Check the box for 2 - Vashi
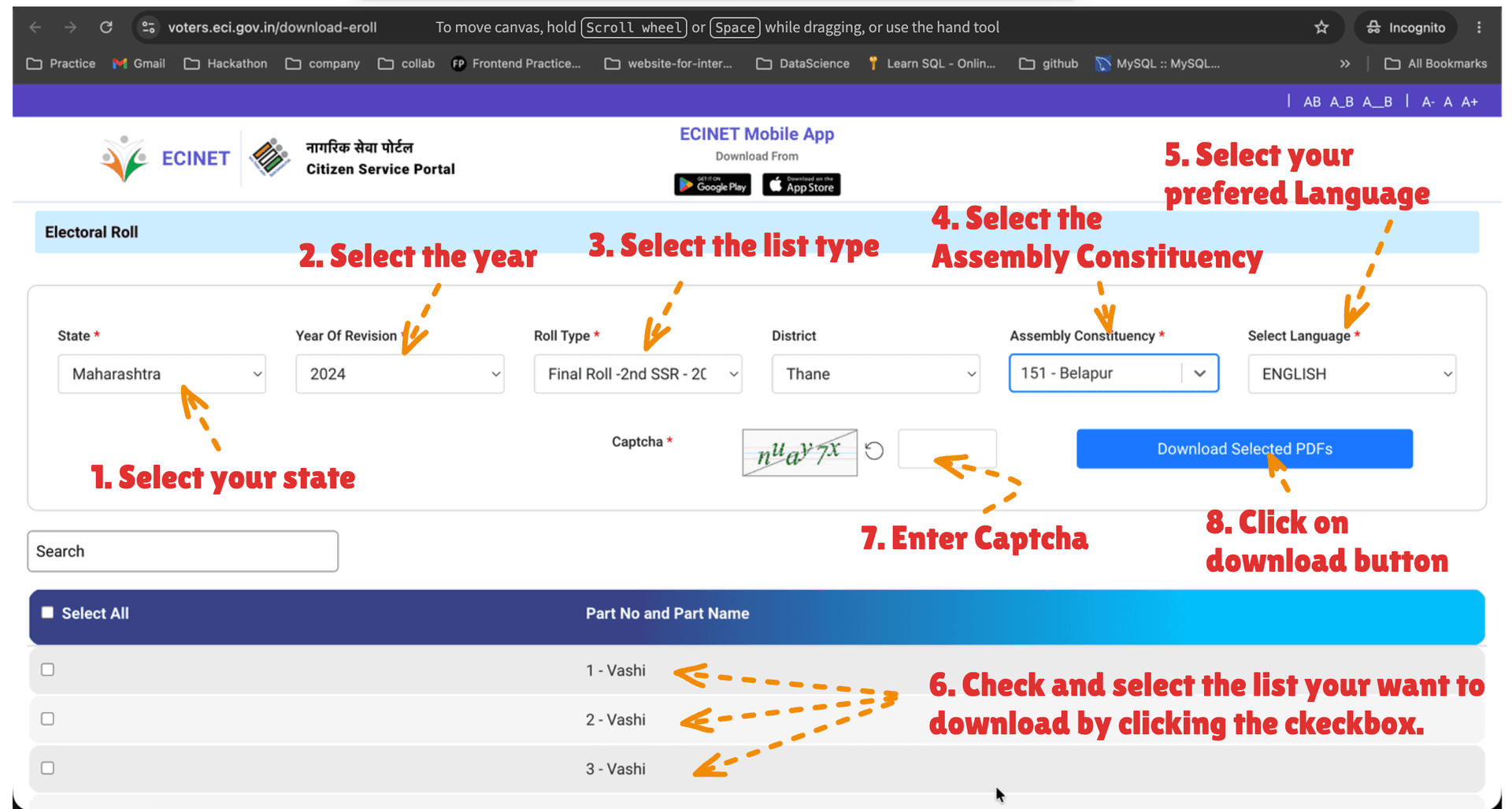The image size is (1512, 809). click(x=47, y=719)
